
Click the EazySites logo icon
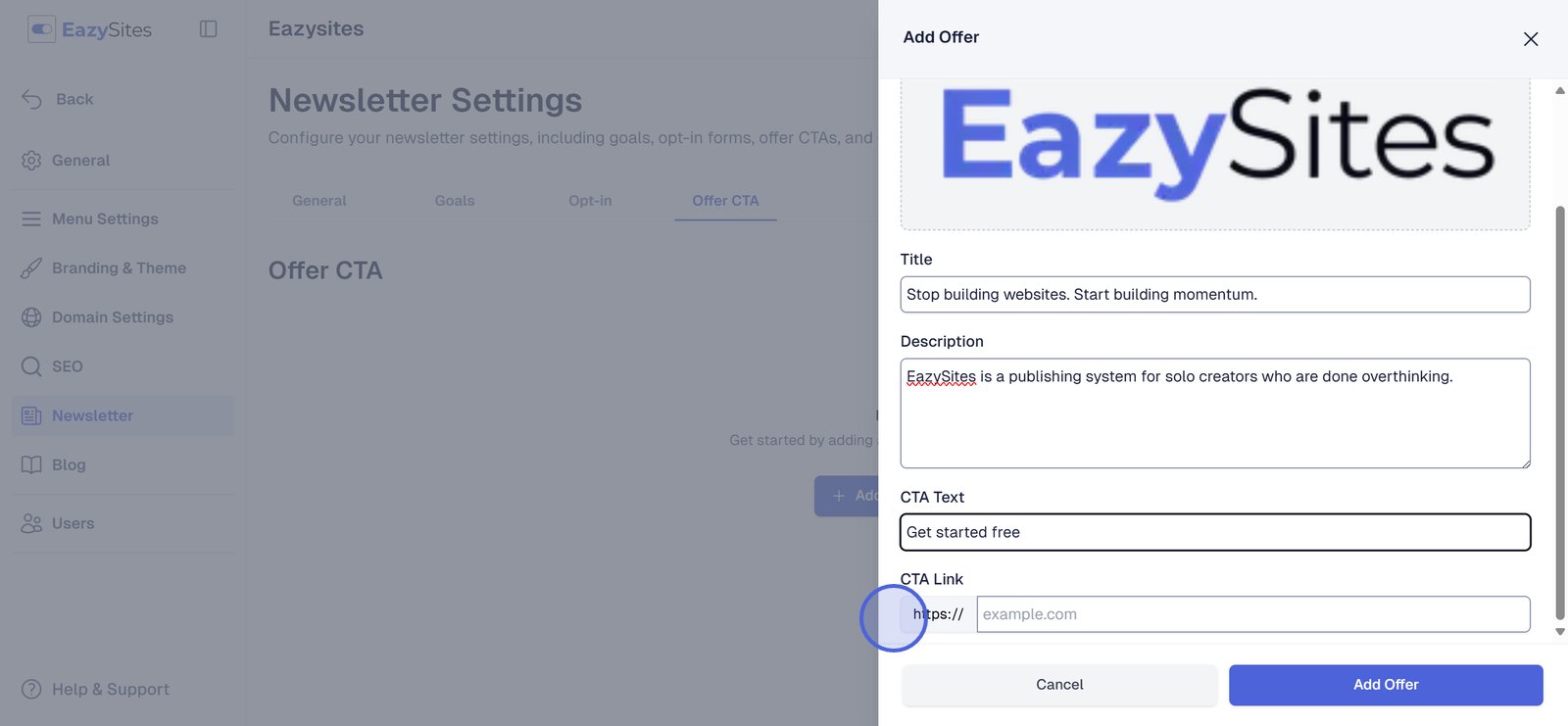pyautogui.click(x=41, y=29)
